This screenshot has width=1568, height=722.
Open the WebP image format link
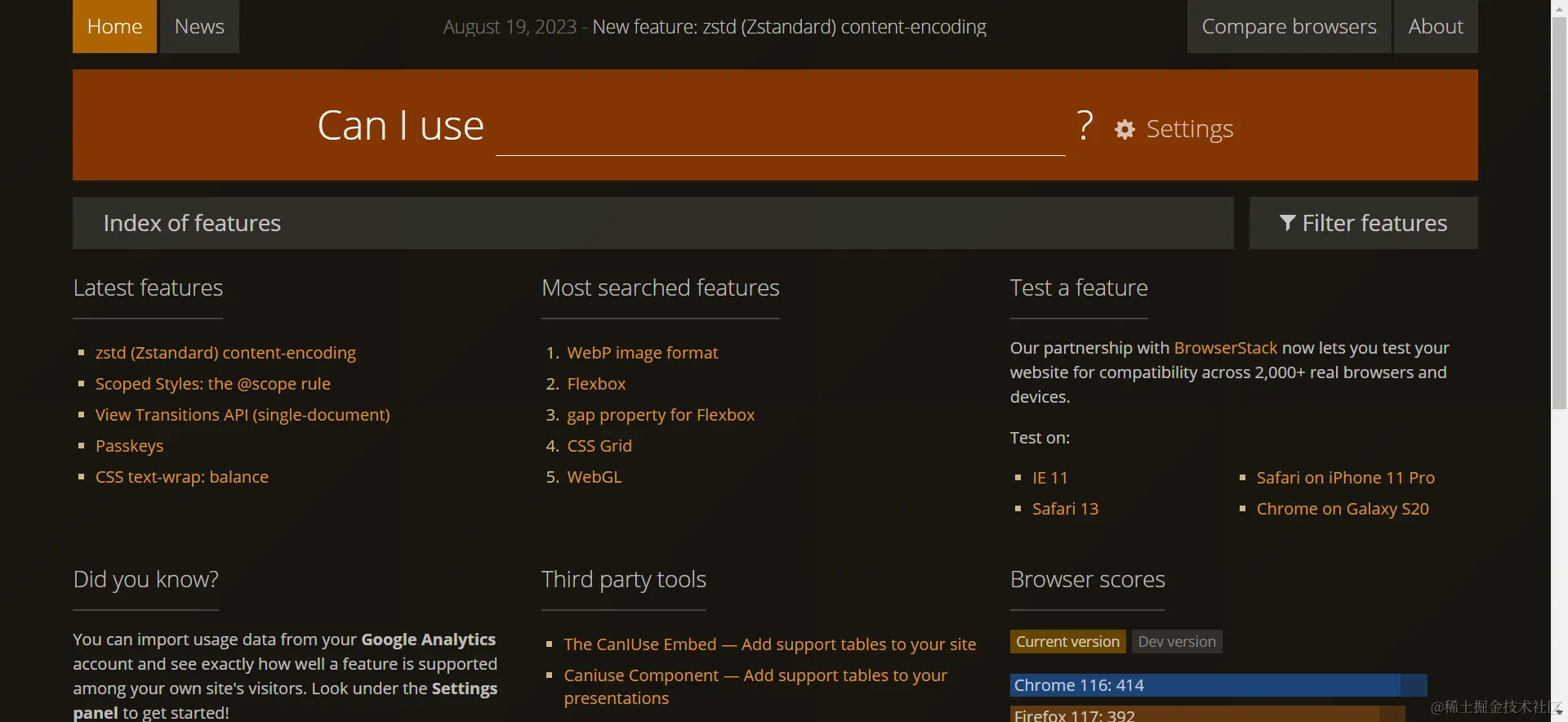tap(643, 353)
